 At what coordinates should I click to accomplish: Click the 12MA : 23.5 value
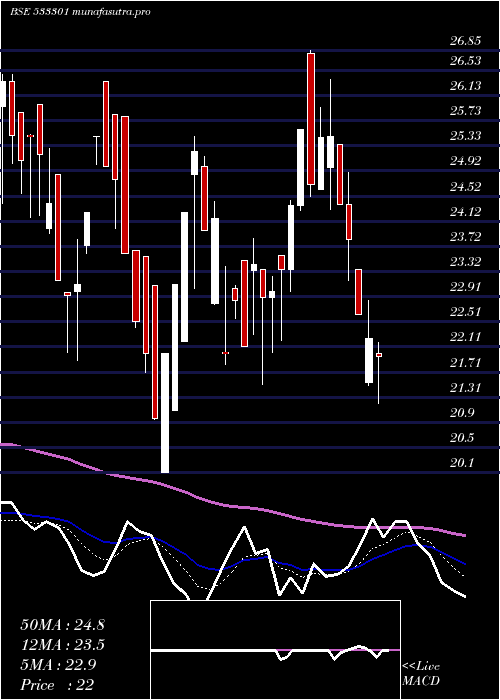[62, 645]
